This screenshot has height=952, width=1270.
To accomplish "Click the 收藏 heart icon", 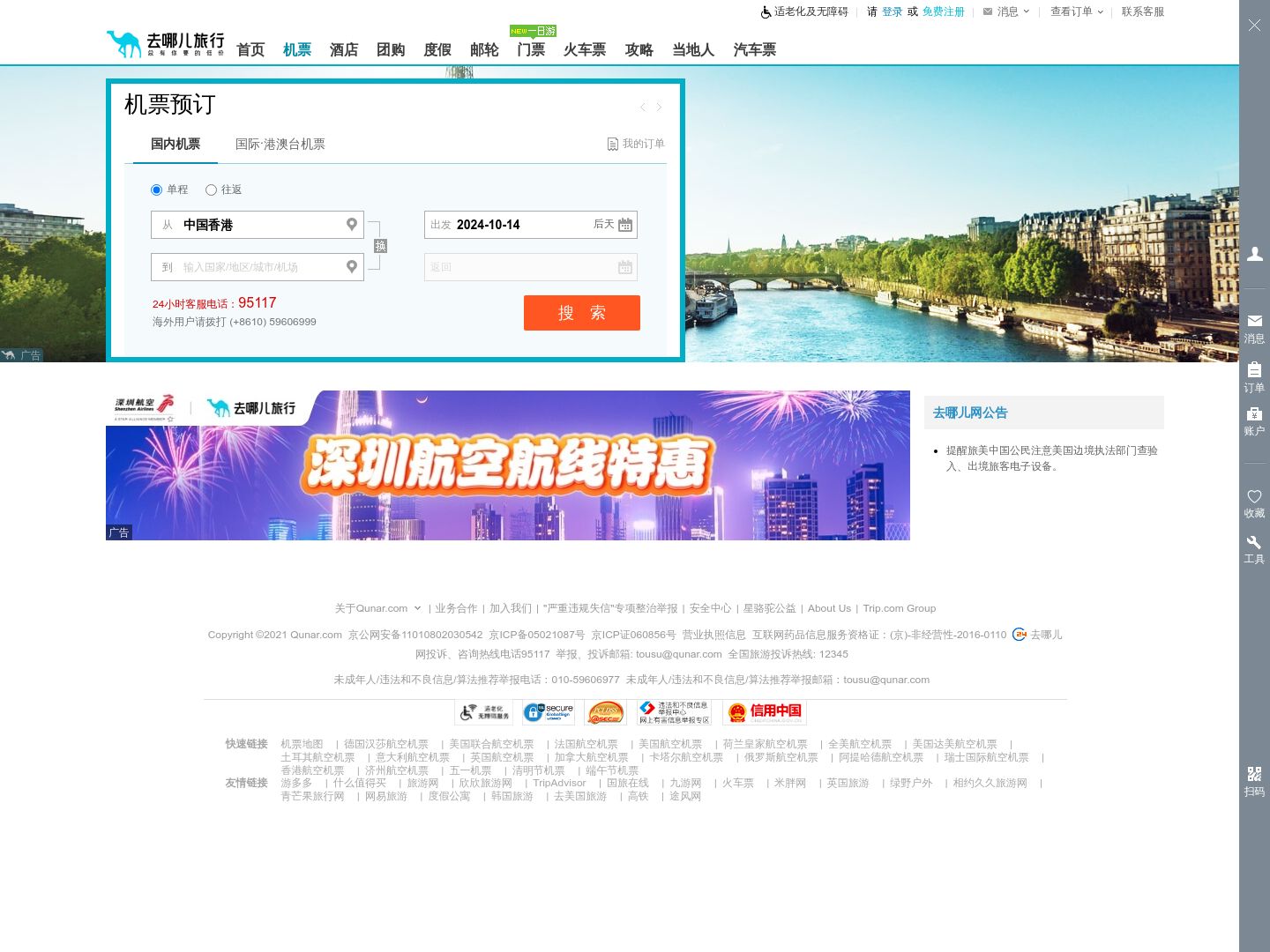I will tap(1254, 496).
